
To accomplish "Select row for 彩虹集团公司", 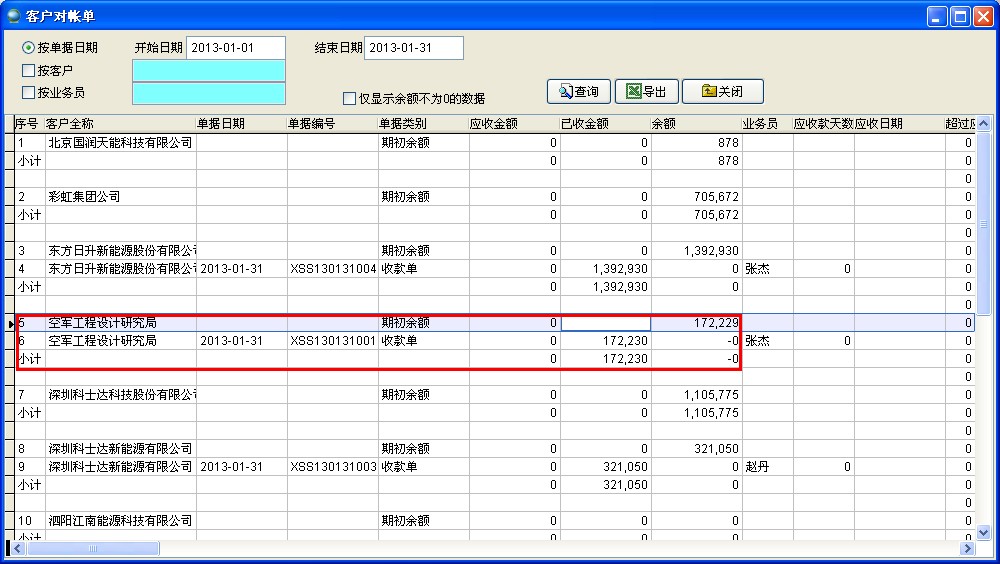I will coord(120,197).
